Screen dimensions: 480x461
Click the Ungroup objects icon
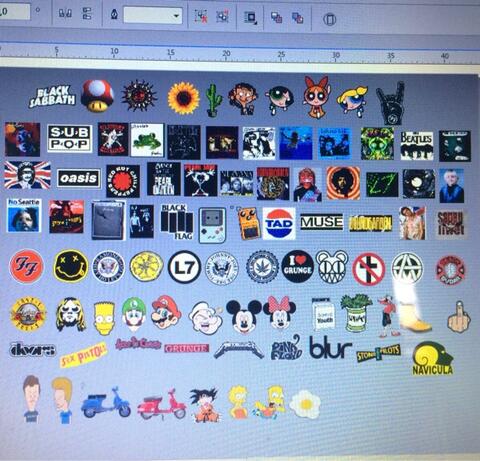pos(201,16)
